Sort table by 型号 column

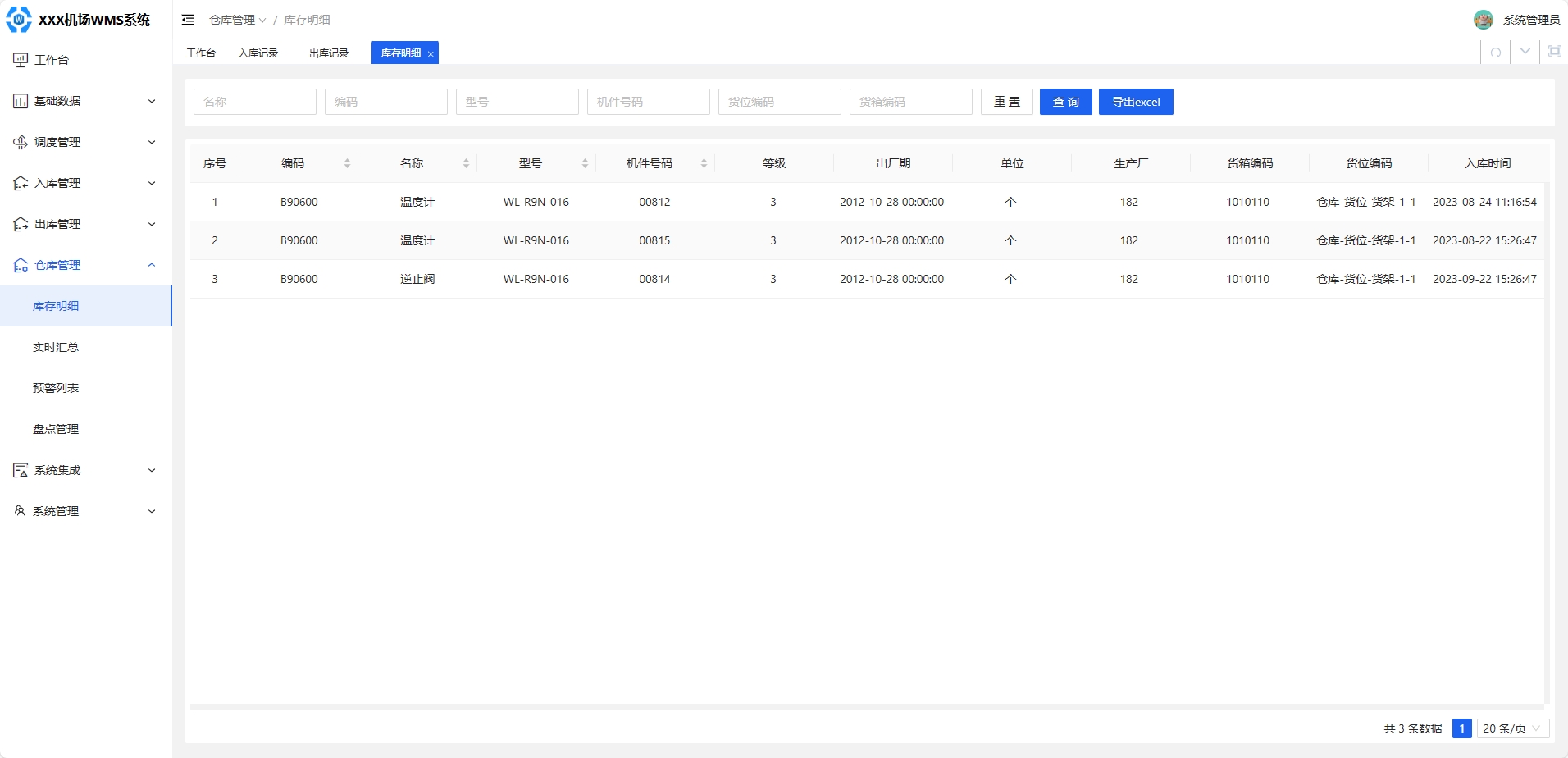click(x=585, y=163)
